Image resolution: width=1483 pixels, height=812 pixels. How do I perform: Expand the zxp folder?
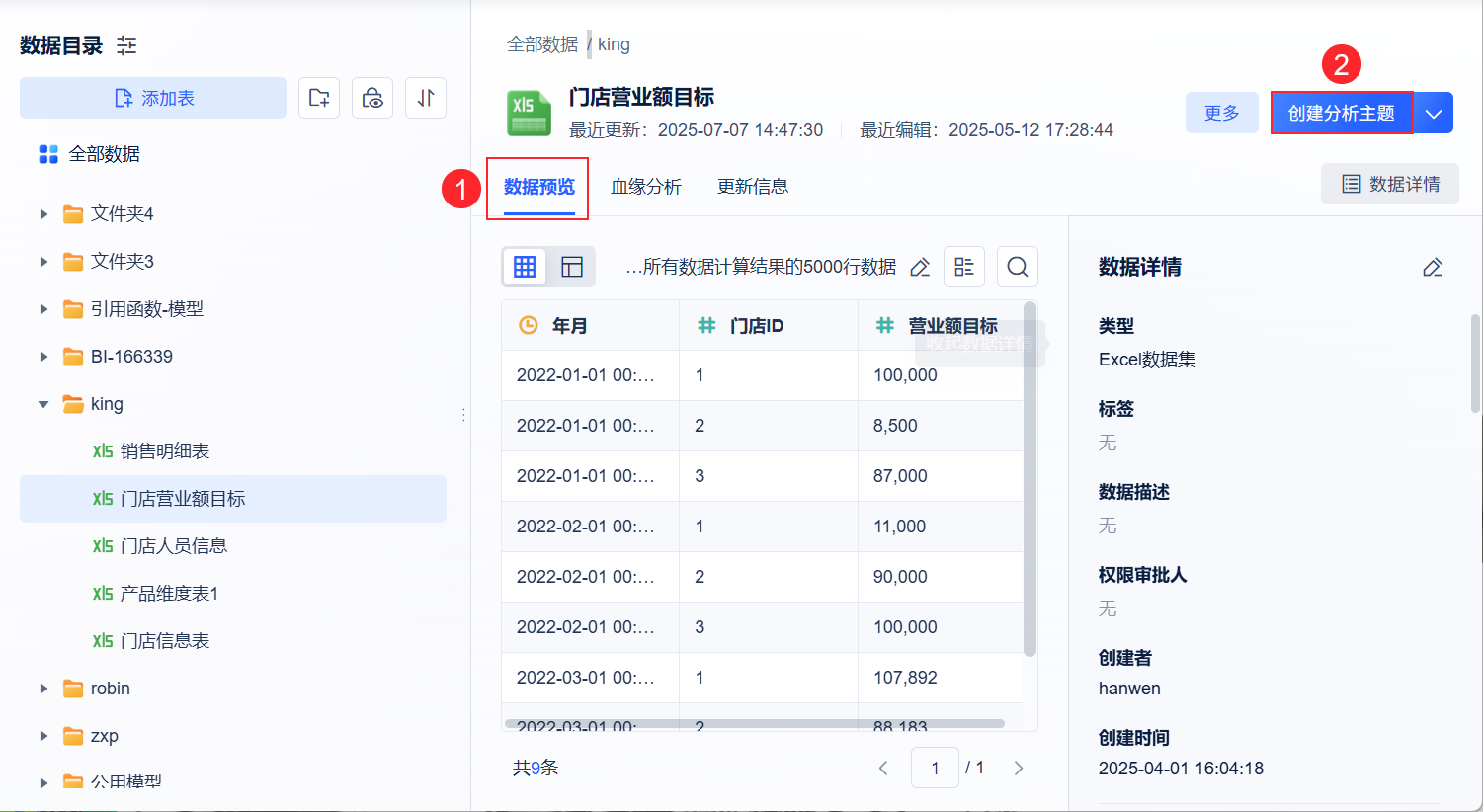pyautogui.click(x=43, y=736)
